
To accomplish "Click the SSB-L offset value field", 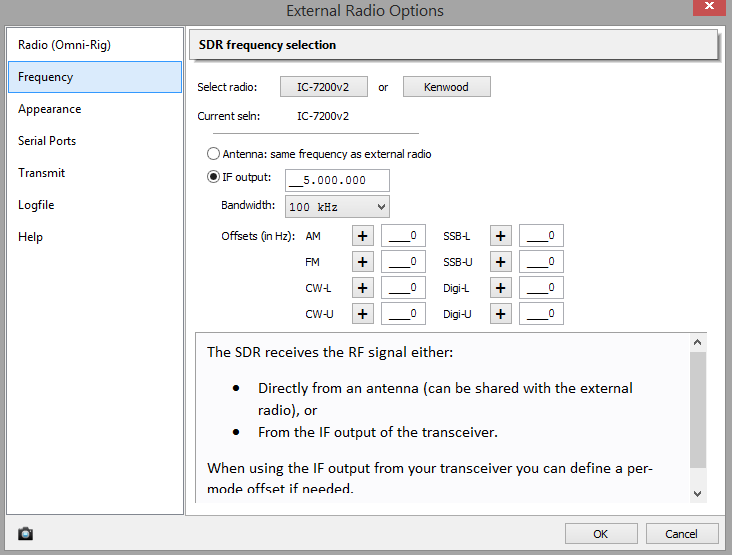I will pyautogui.click(x=542, y=236).
